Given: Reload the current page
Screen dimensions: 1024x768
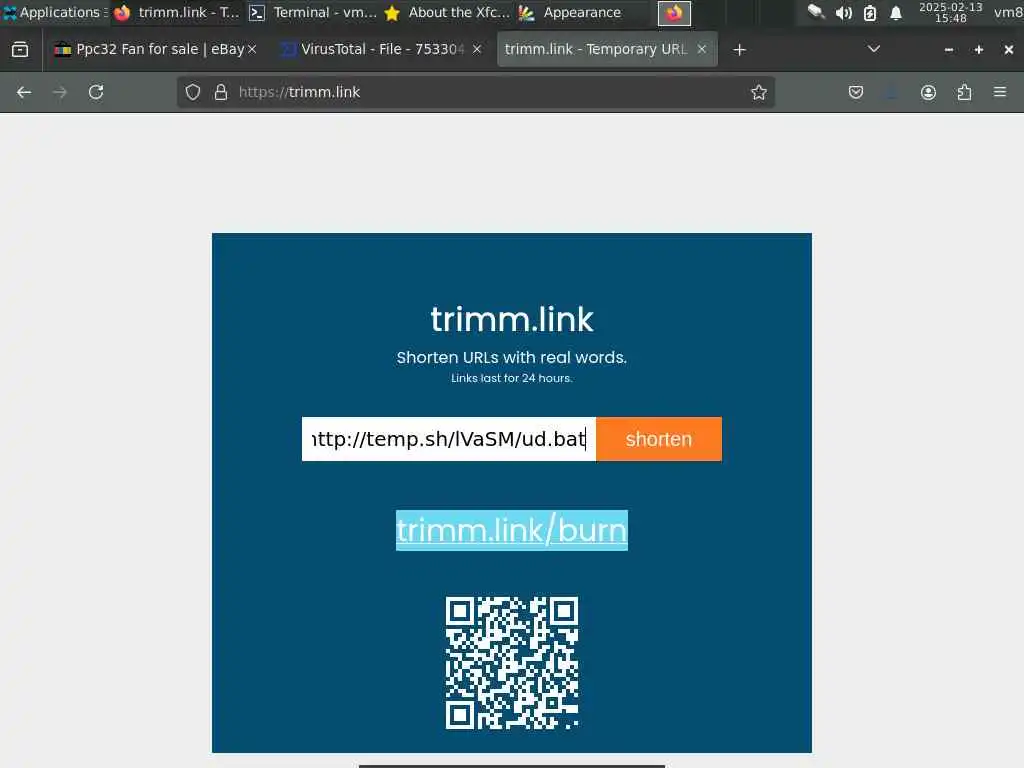Looking at the screenshot, I should [x=96, y=92].
